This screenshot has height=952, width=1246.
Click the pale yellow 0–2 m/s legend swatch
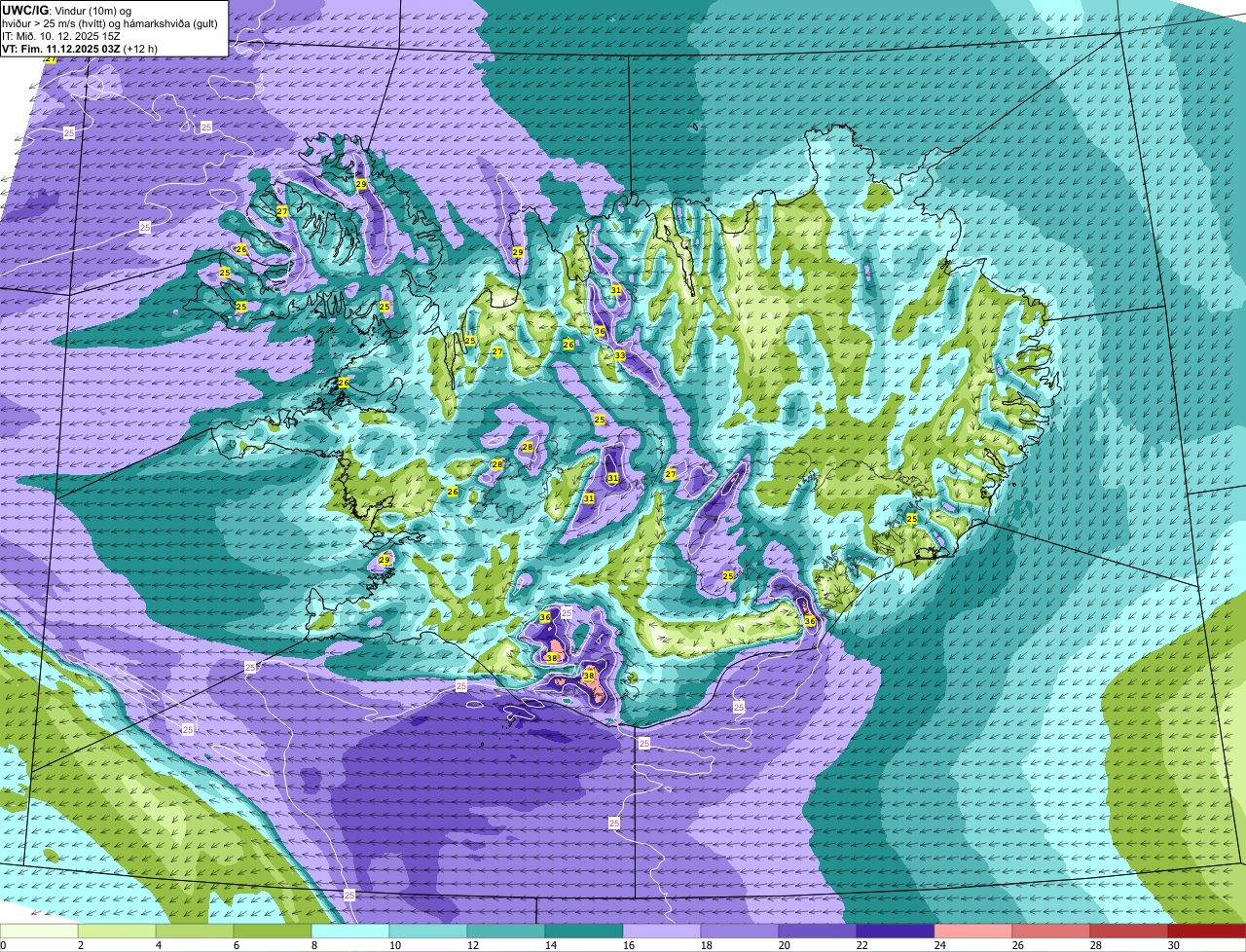point(39,932)
